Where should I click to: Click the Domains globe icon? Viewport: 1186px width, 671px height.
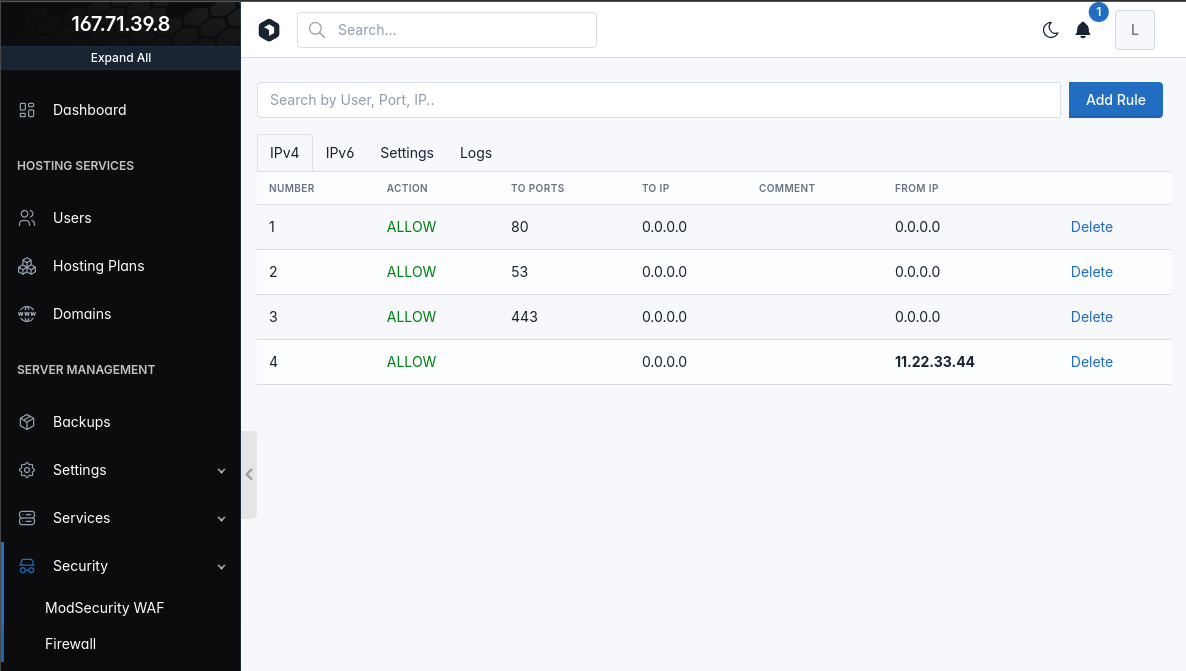tap(27, 314)
